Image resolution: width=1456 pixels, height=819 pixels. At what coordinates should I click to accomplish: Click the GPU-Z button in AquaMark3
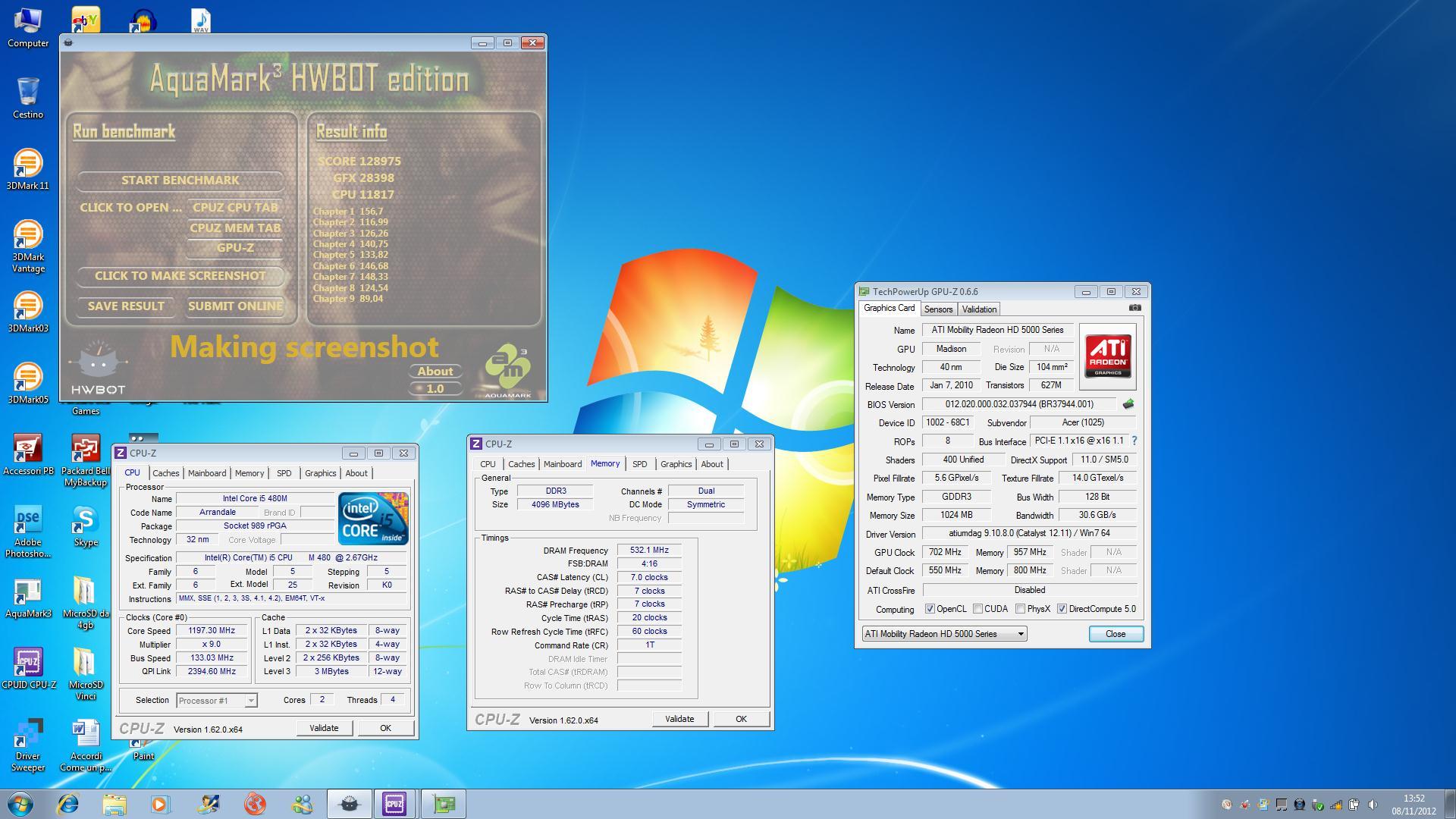(235, 248)
